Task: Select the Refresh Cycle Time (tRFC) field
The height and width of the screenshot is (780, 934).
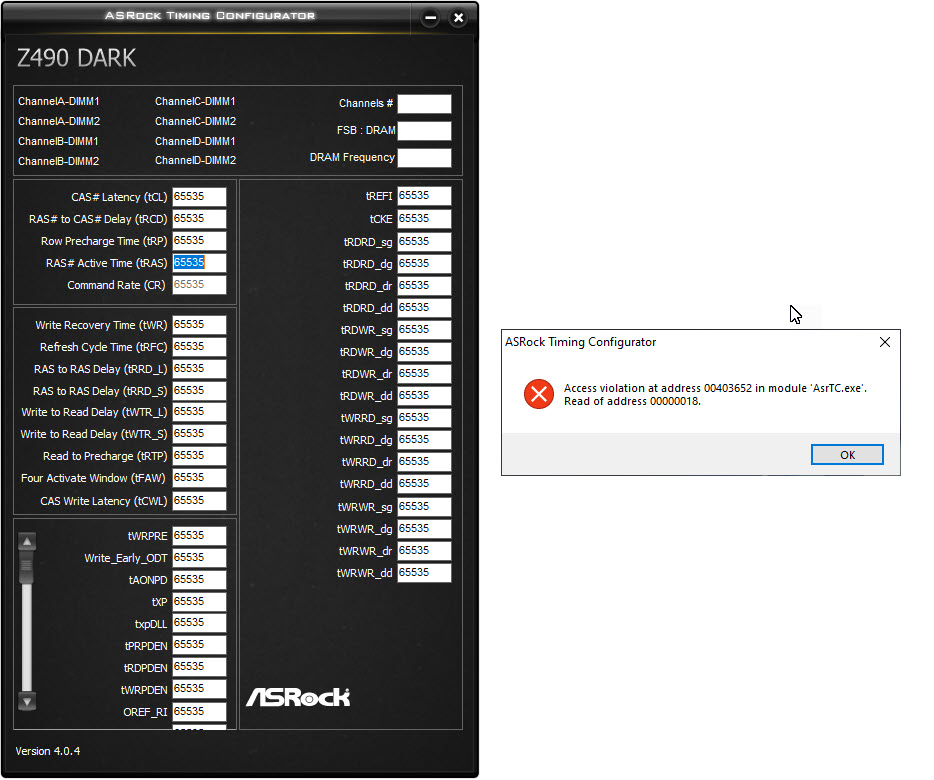Action: tap(200, 347)
